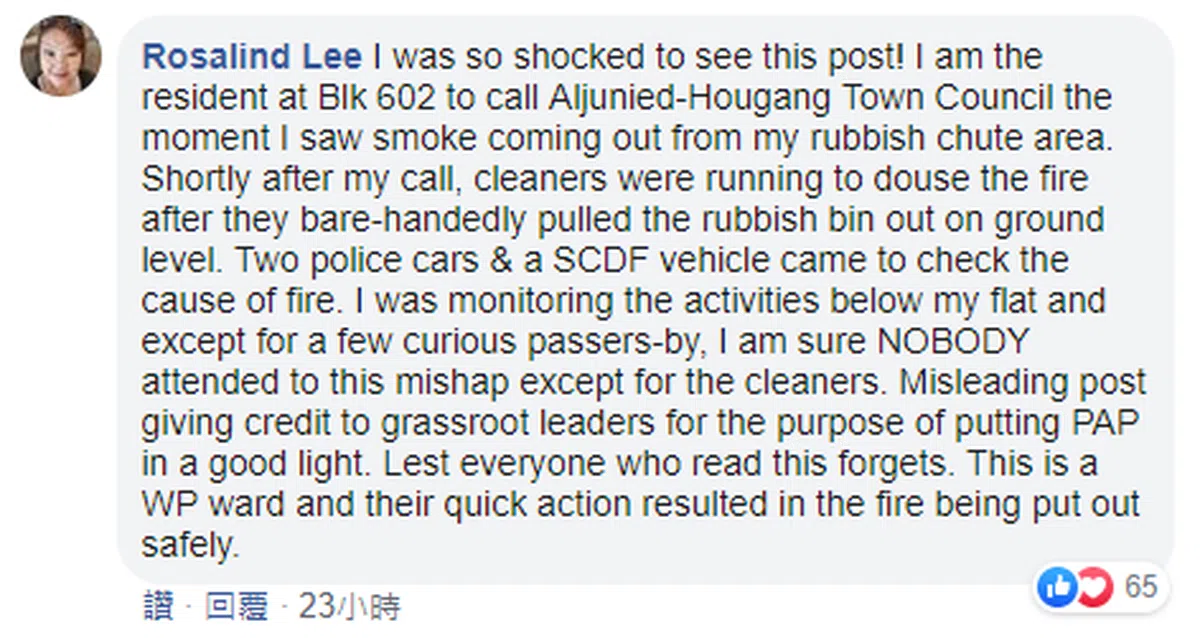
Task: Open the Rosalind Lee profile name link
Action: (x=253, y=55)
